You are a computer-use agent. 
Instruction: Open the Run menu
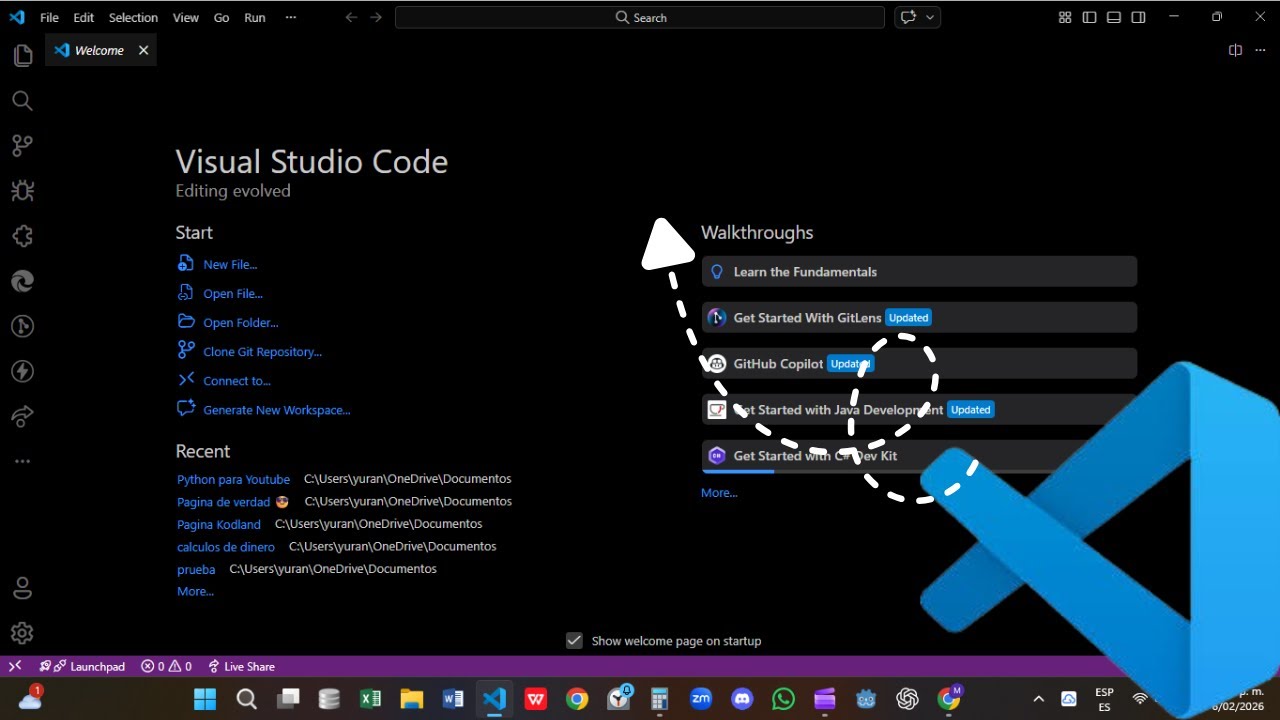pos(255,17)
